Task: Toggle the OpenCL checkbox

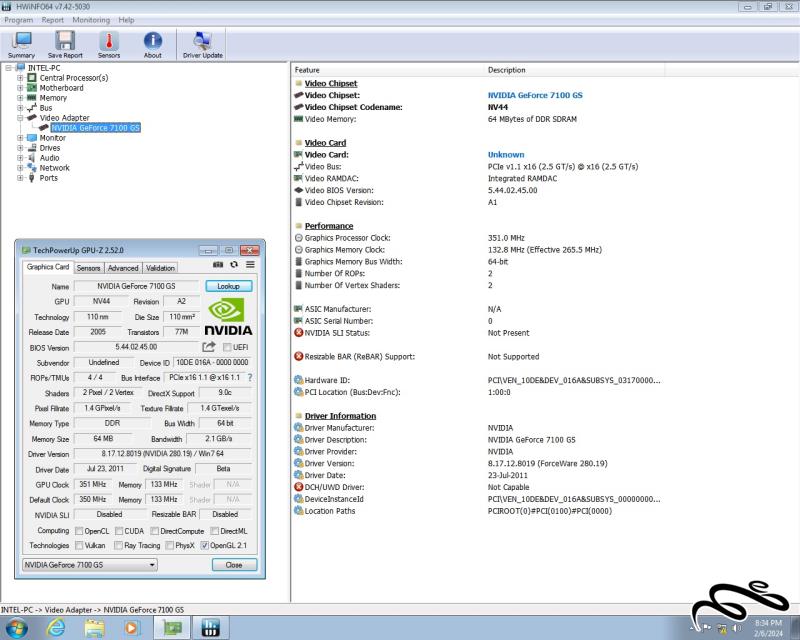Action: pos(79,531)
